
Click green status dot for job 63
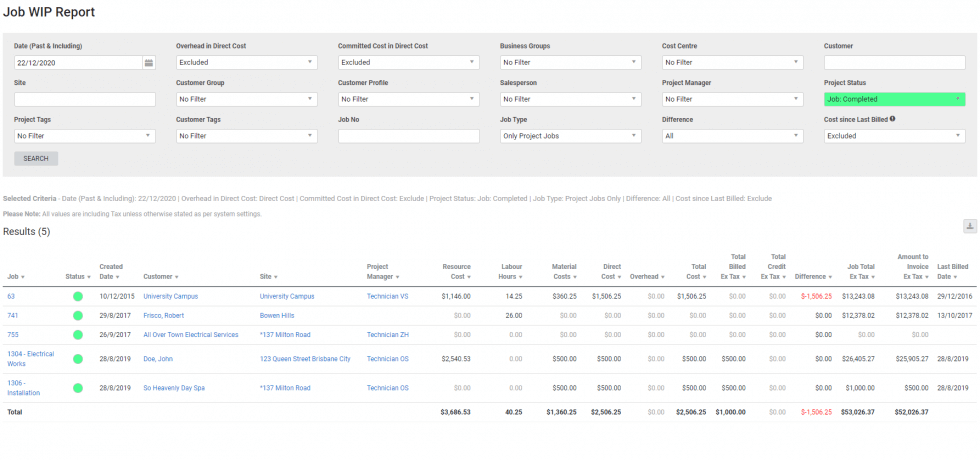pyautogui.click(x=78, y=297)
